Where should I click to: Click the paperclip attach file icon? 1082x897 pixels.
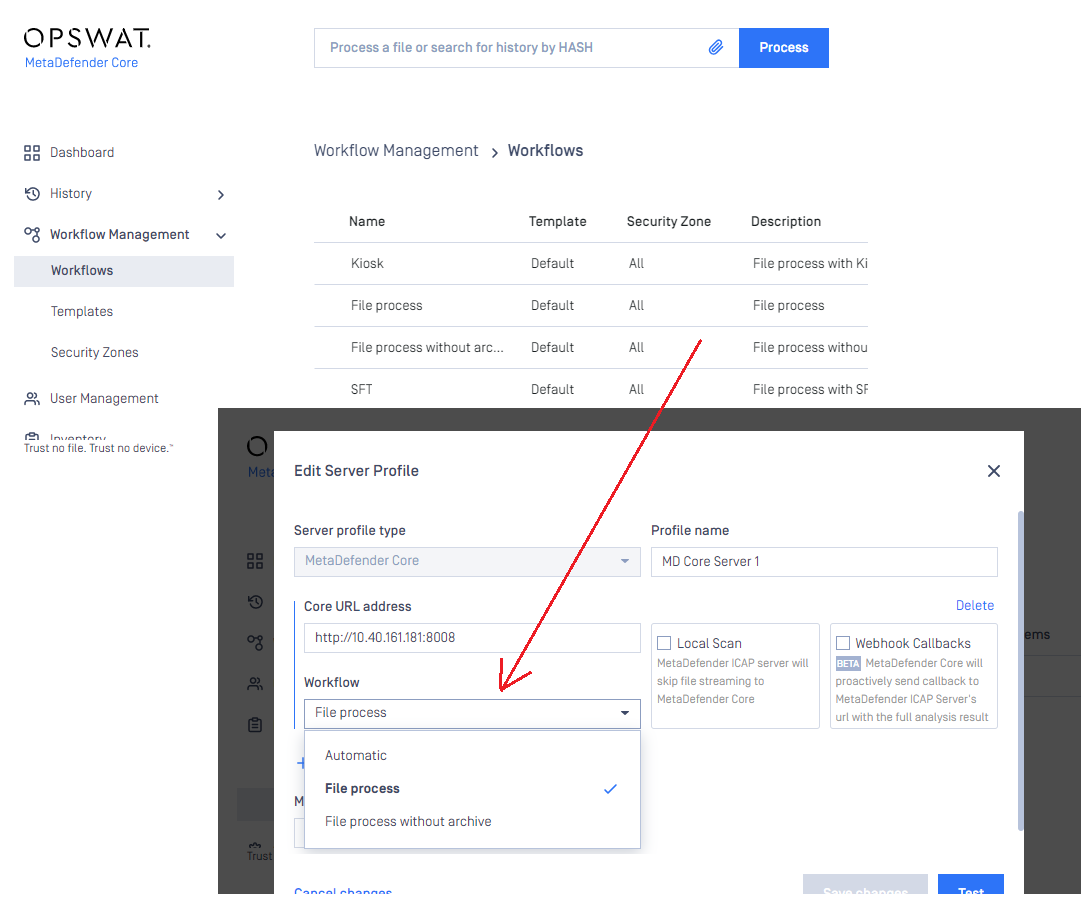(716, 48)
